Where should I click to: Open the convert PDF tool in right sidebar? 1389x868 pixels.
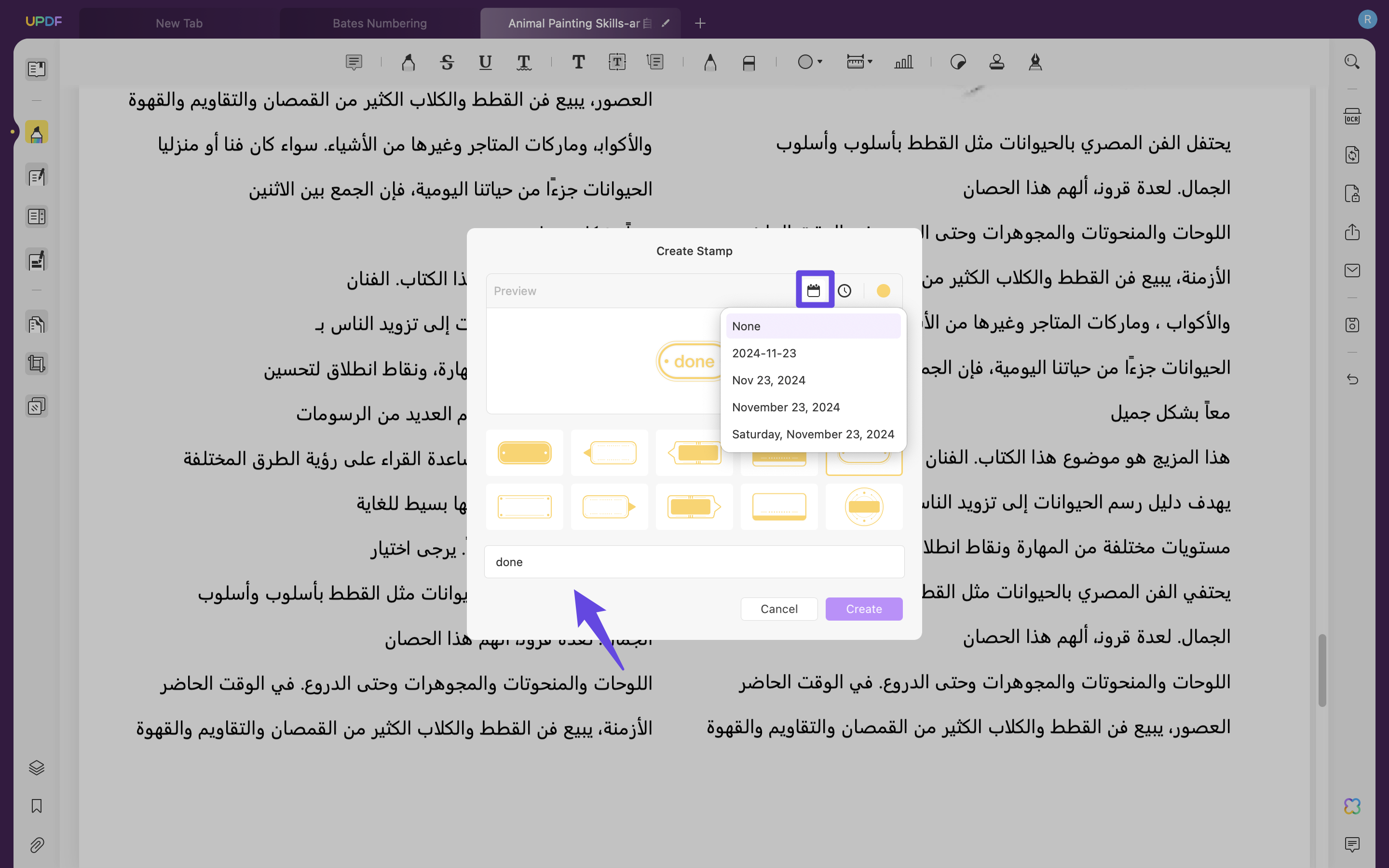point(1352,155)
